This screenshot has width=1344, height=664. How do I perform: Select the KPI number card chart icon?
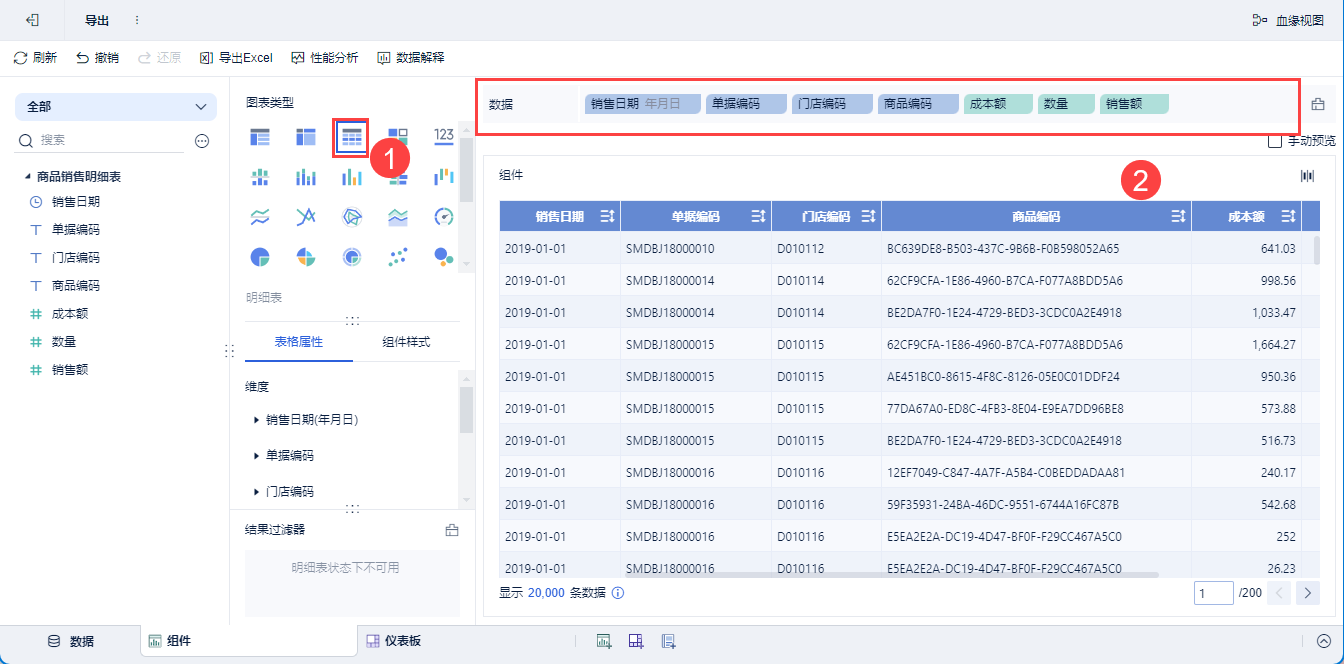tap(445, 136)
